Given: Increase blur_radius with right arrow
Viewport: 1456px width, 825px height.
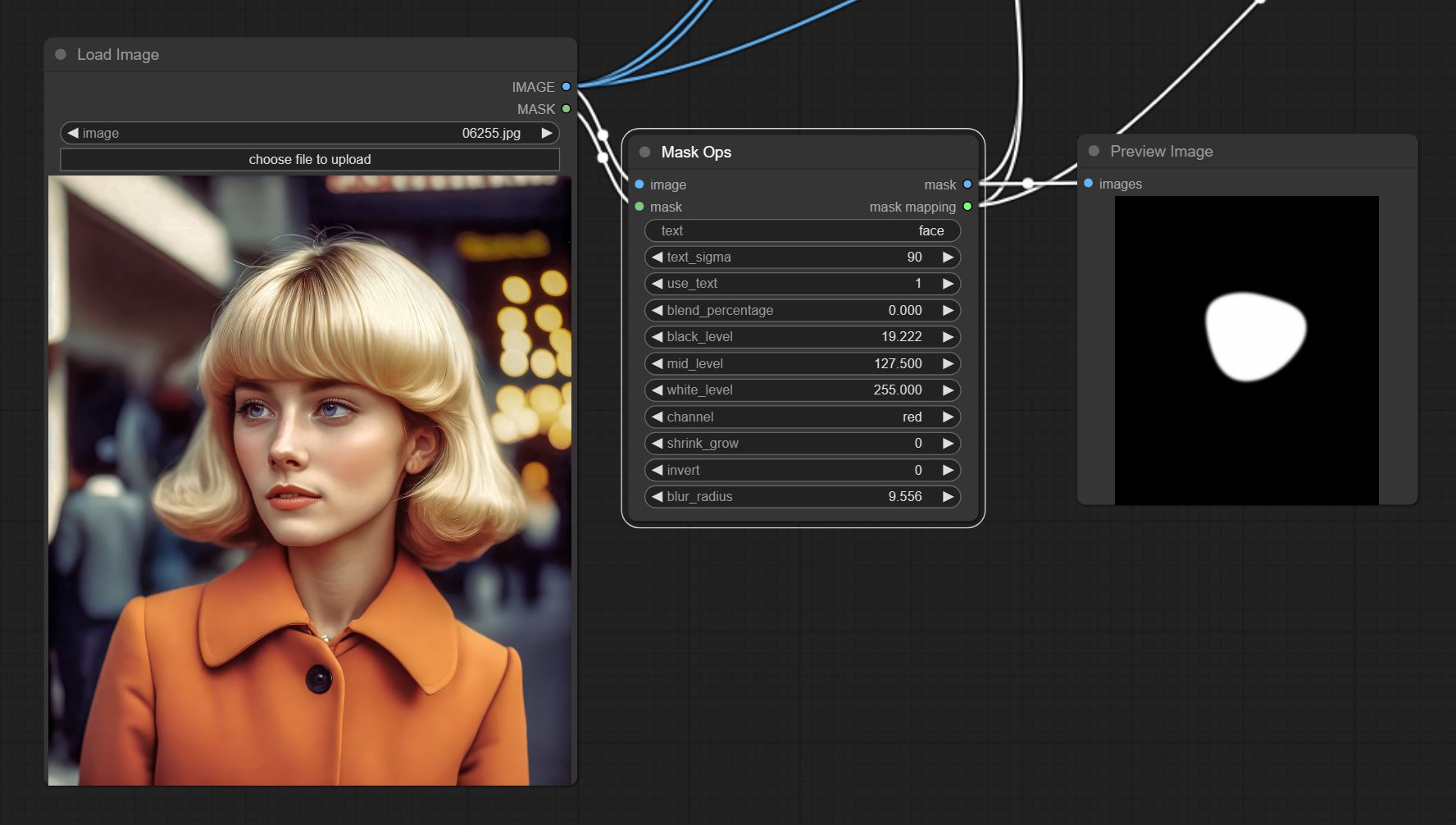Looking at the screenshot, I should (949, 496).
